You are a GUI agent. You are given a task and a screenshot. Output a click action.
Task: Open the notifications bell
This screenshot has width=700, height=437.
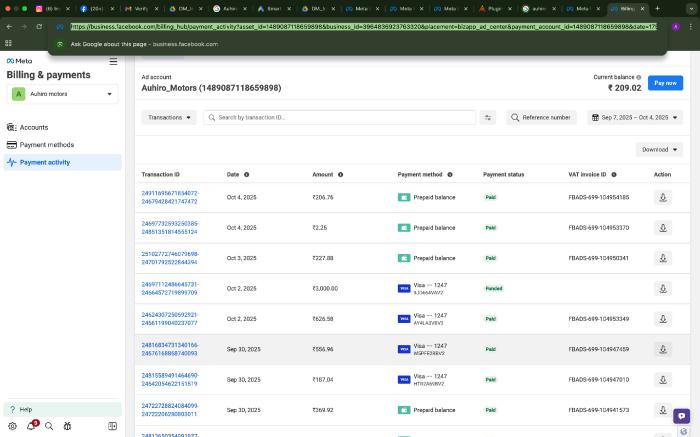[30, 426]
